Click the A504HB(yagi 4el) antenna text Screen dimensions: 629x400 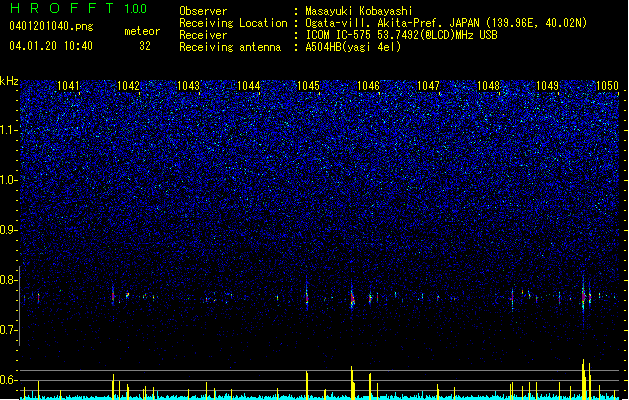tap(353, 47)
